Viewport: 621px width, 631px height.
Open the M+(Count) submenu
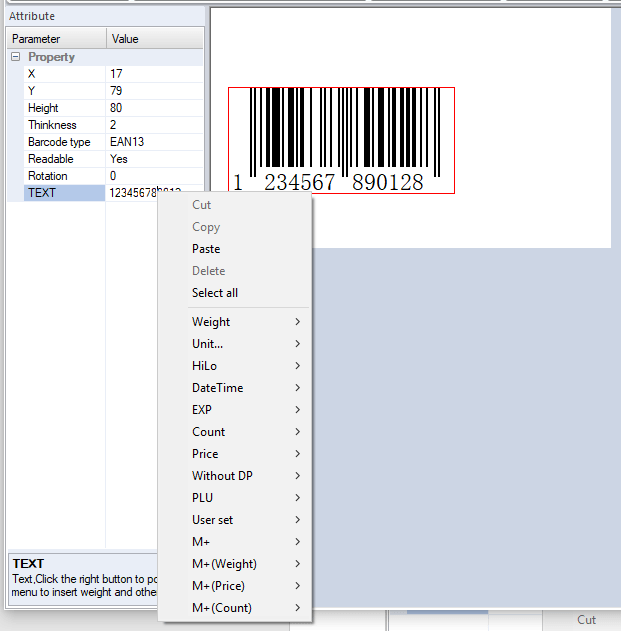(234, 608)
